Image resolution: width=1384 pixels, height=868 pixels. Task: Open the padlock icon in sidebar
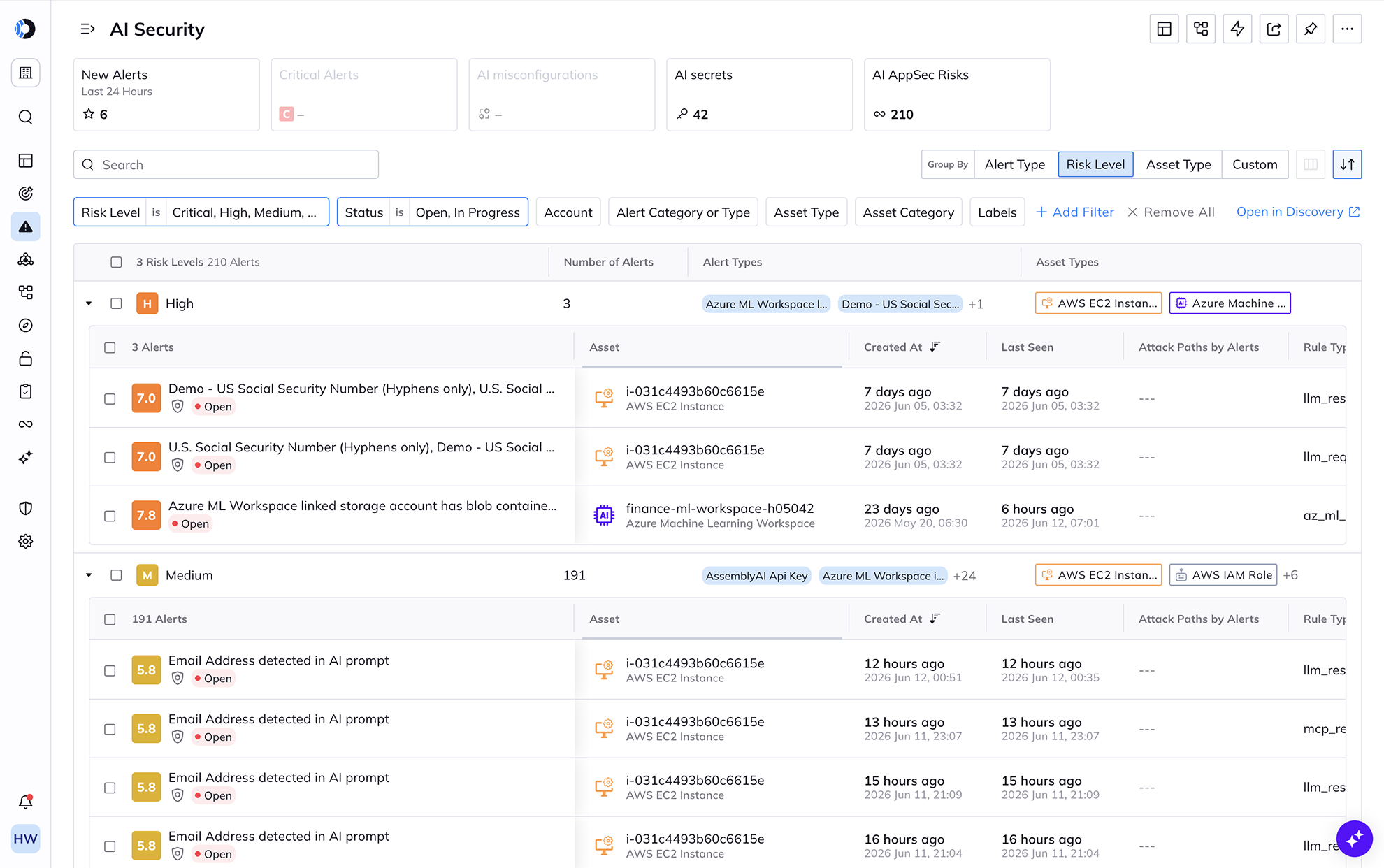(x=25, y=359)
